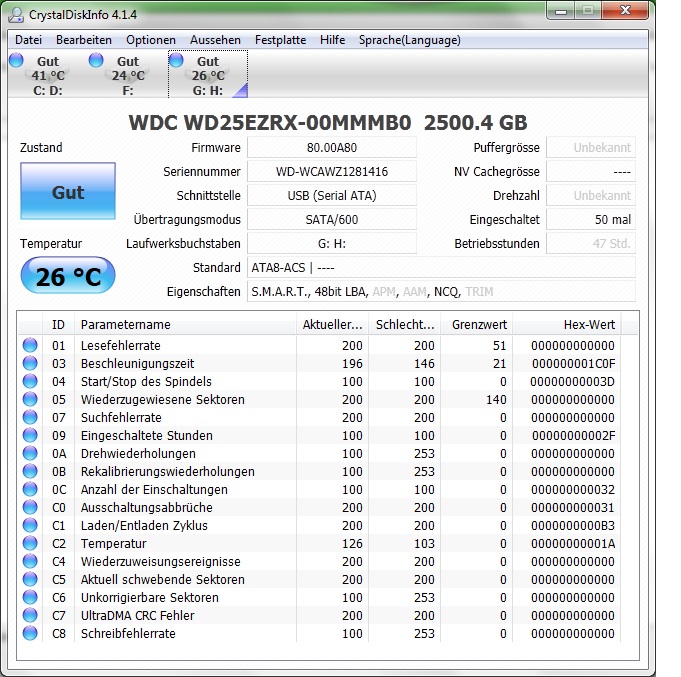Click the 26 °C temperature button

point(68,276)
